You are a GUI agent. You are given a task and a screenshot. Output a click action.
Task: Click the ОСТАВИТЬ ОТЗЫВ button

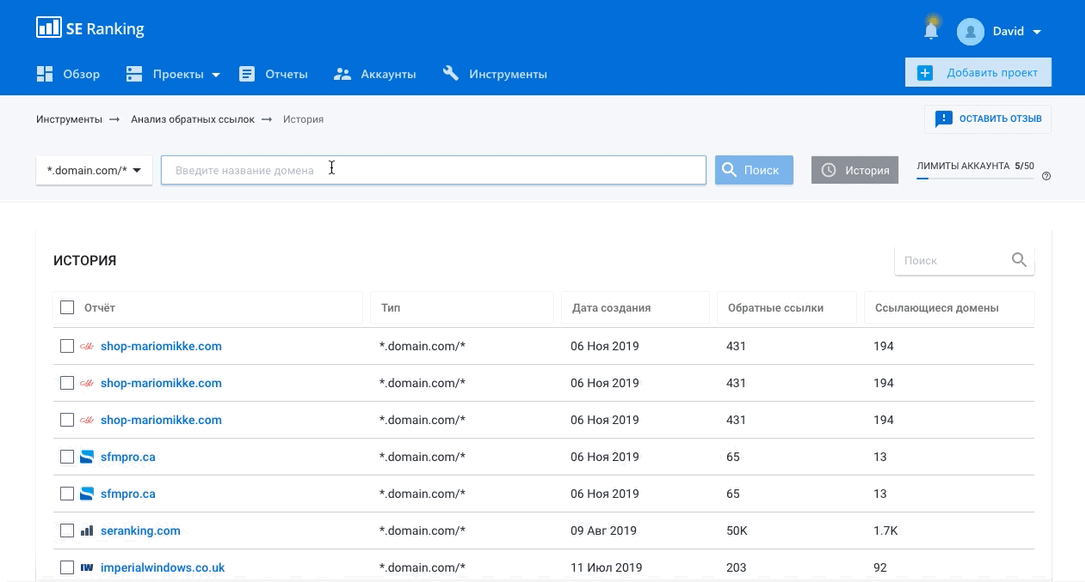(x=987, y=119)
